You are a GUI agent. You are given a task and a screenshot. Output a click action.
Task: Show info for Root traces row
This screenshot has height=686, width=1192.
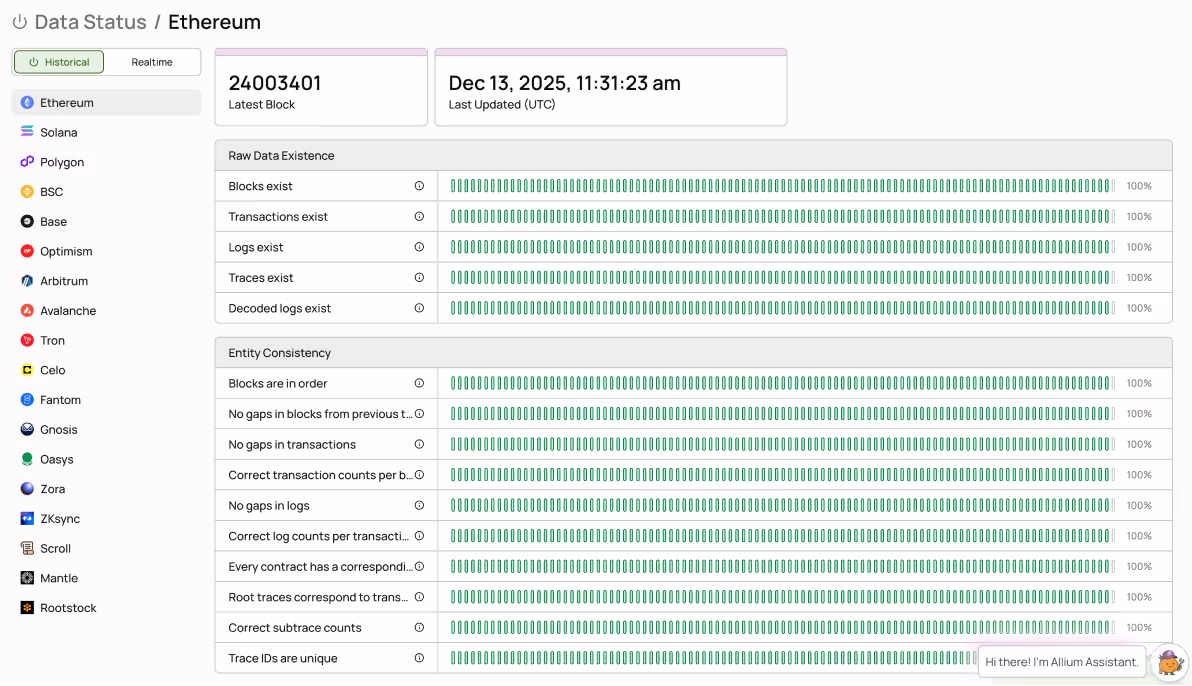point(419,597)
